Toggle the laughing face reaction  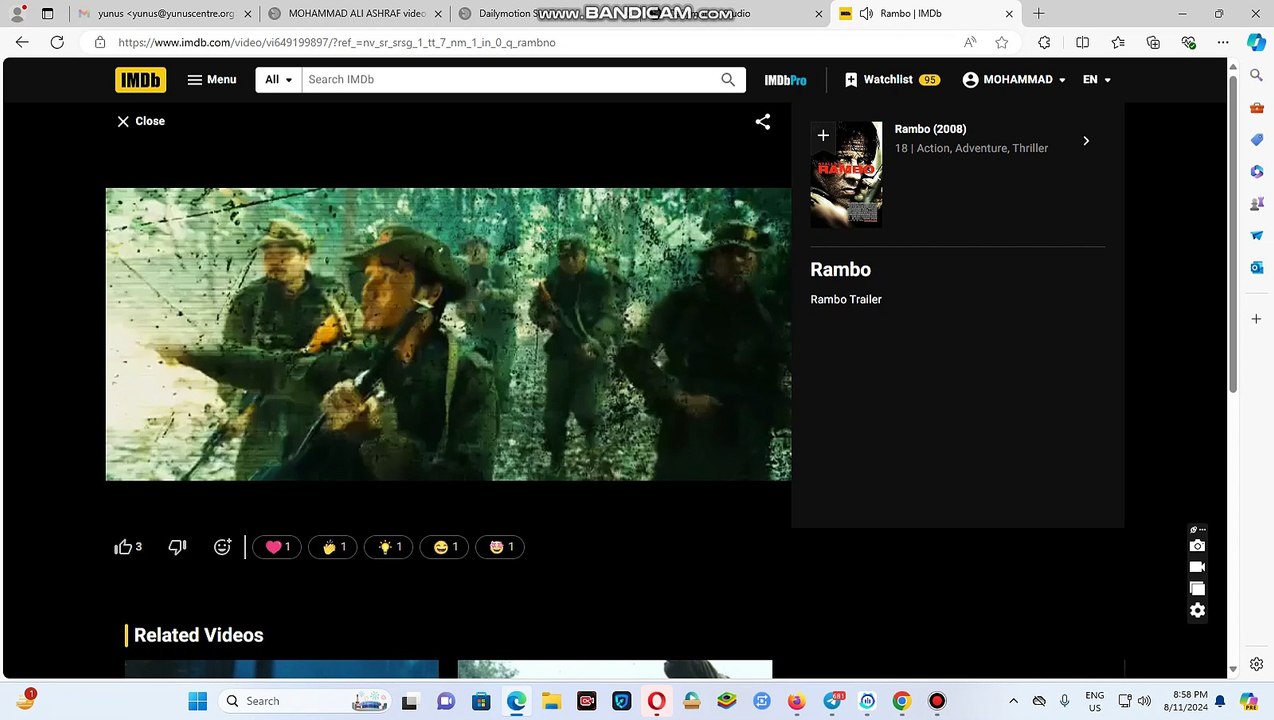[445, 547]
